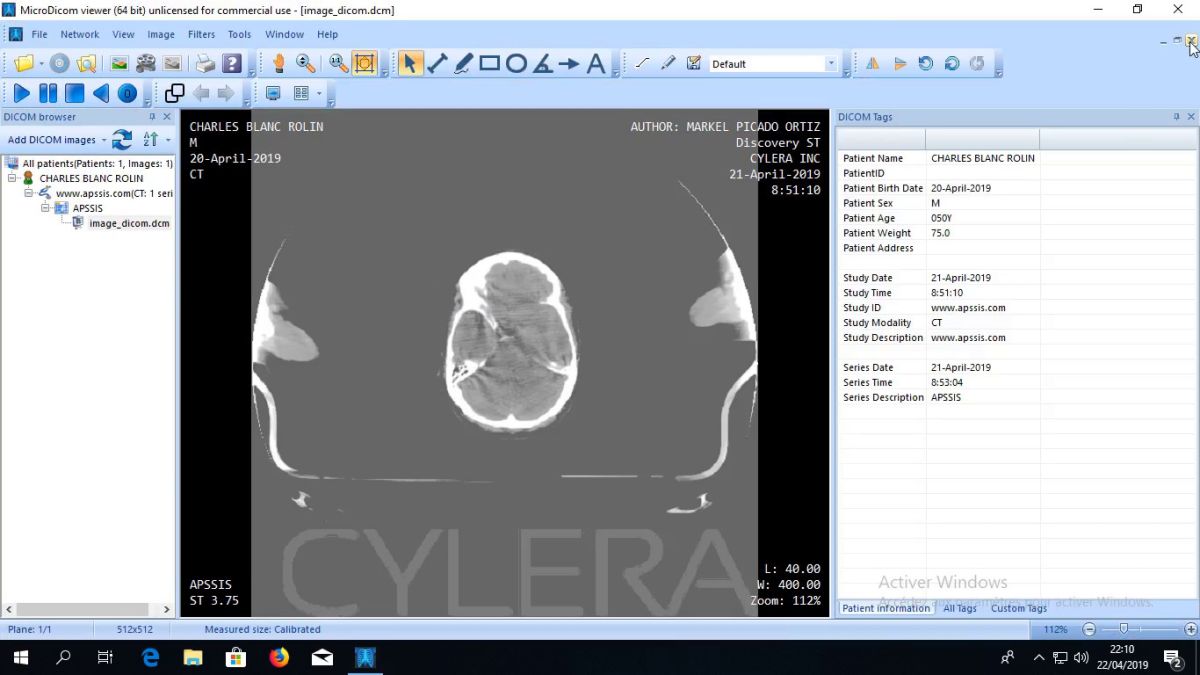
Task: Pick the Angle measurement tool
Action: 542,64
